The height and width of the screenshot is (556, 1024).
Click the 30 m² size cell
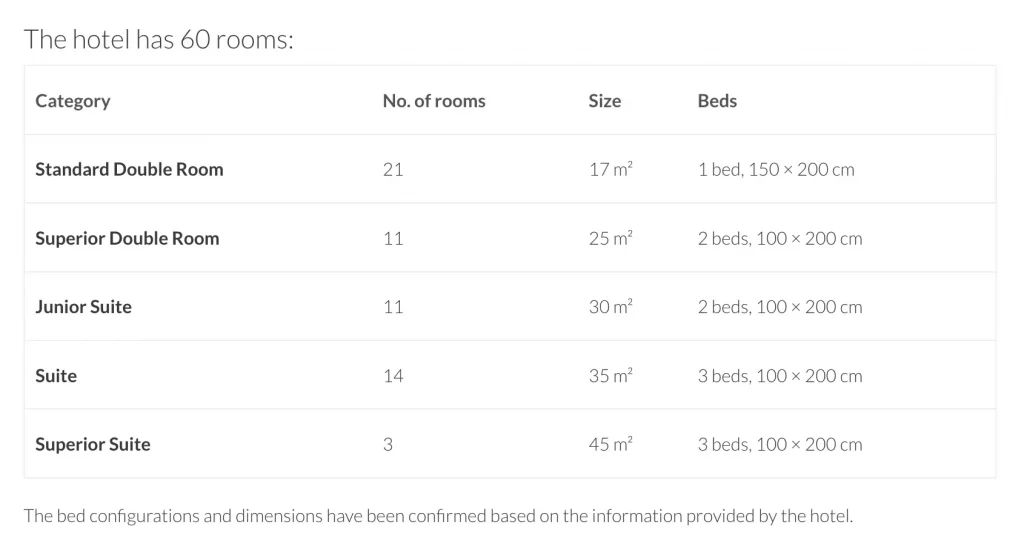pos(611,306)
